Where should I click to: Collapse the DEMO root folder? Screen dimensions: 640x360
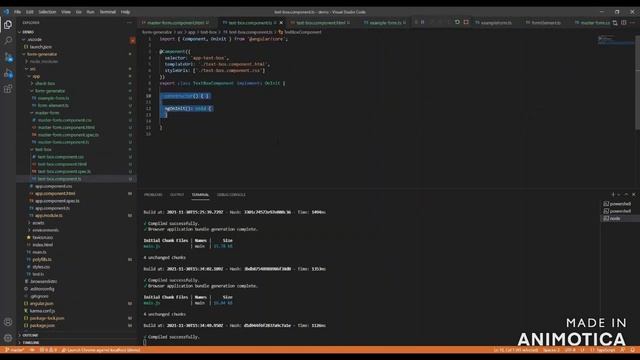point(28,32)
